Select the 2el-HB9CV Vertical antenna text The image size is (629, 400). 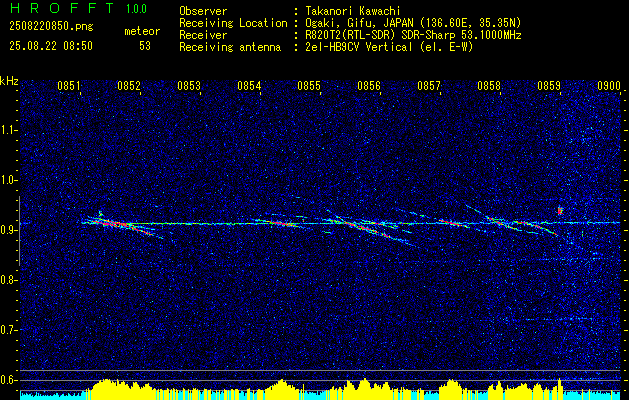tap(388, 47)
